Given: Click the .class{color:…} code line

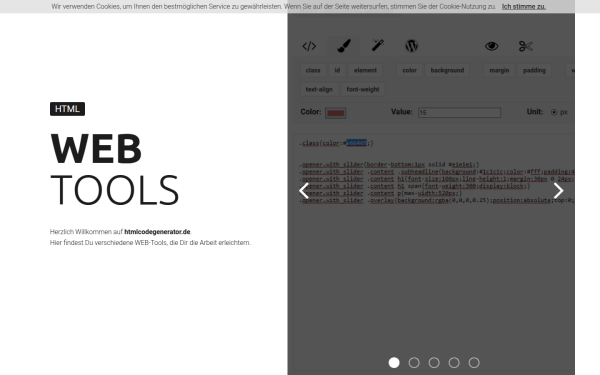Looking at the screenshot, I should [x=336, y=143].
